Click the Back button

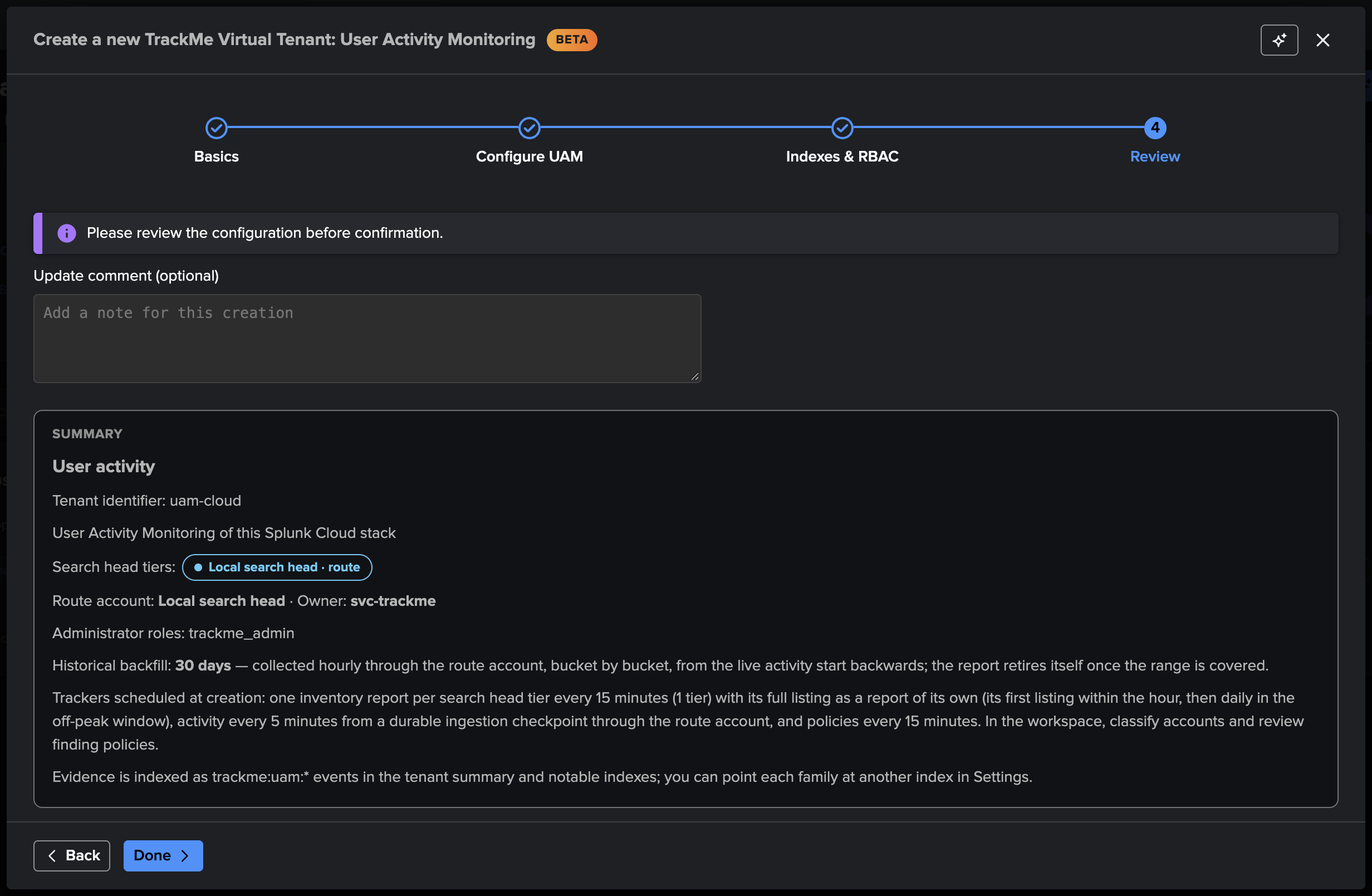point(71,855)
